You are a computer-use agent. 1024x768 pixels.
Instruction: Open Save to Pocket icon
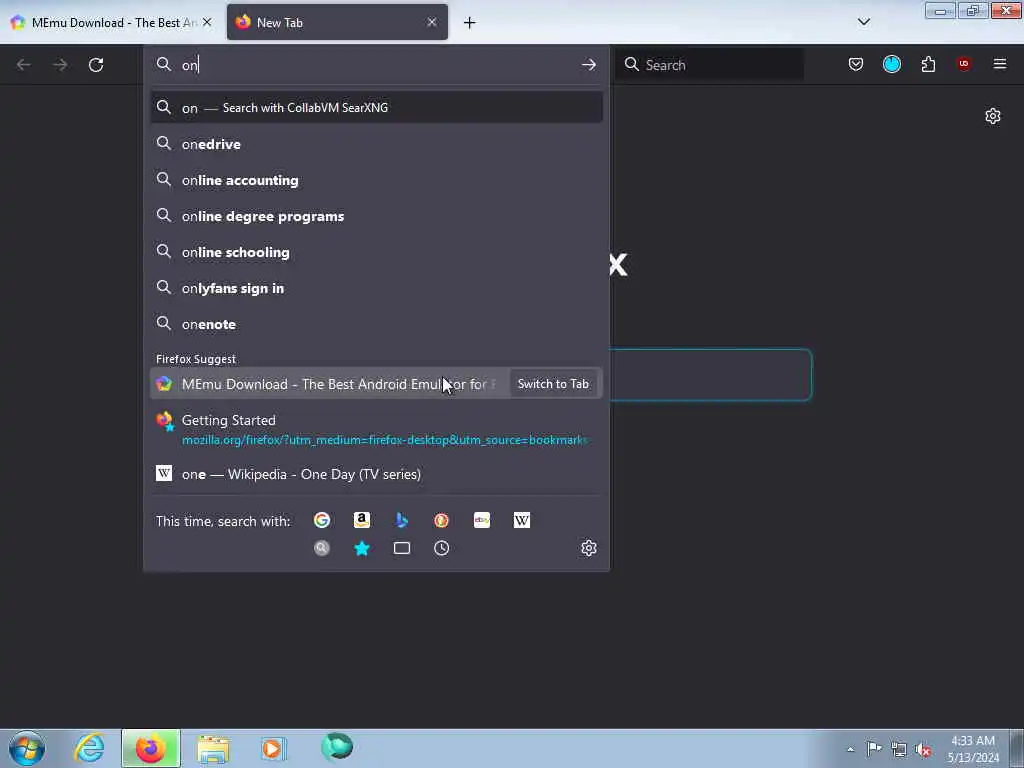point(856,64)
